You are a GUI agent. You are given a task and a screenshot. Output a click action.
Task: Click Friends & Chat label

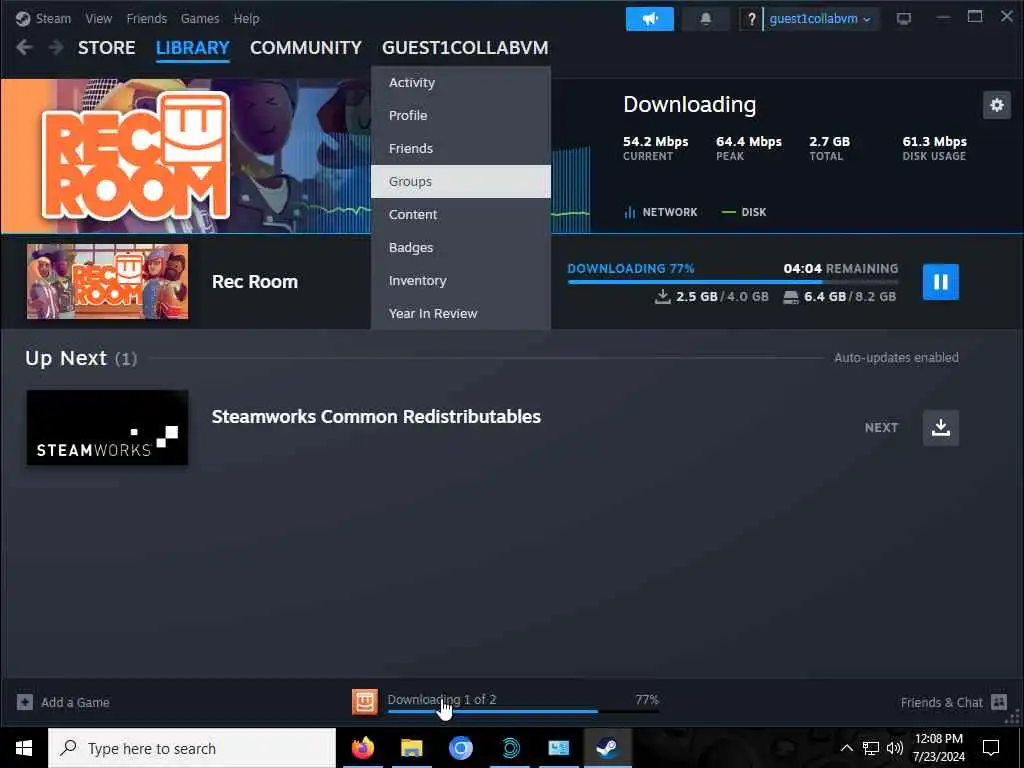click(x=941, y=703)
